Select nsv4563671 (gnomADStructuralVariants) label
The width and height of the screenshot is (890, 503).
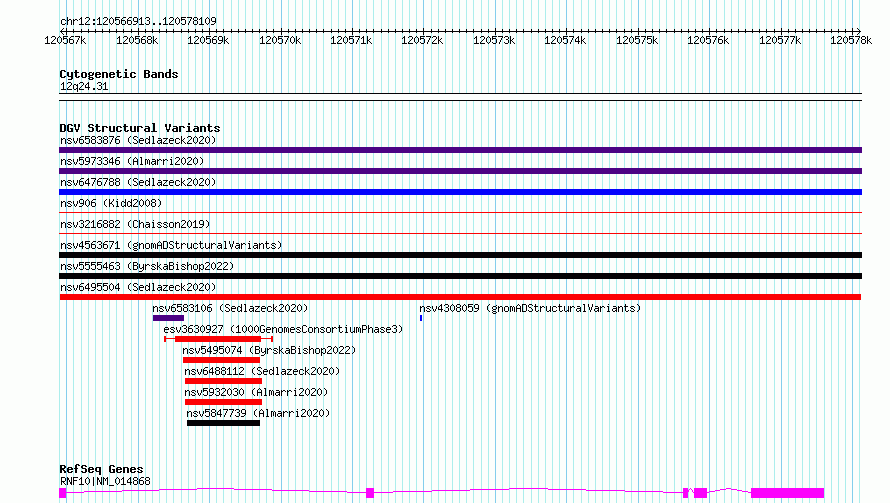[171, 245]
